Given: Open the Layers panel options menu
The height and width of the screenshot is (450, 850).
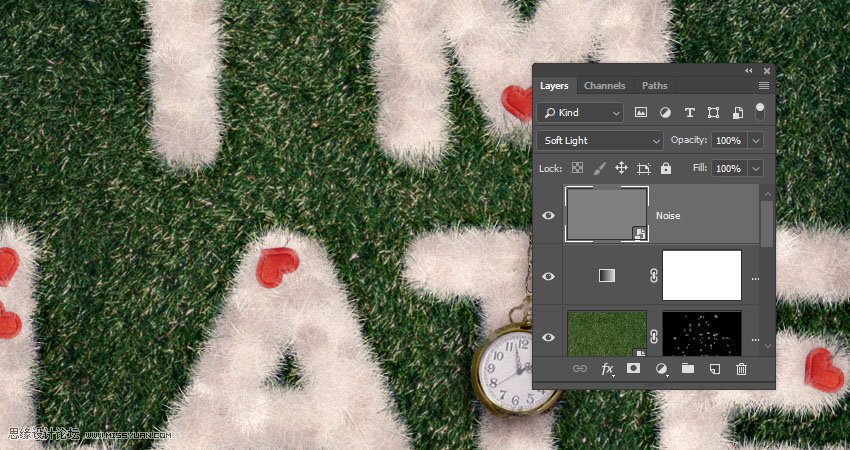Looking at the screenshot, I should coord(764,86).
